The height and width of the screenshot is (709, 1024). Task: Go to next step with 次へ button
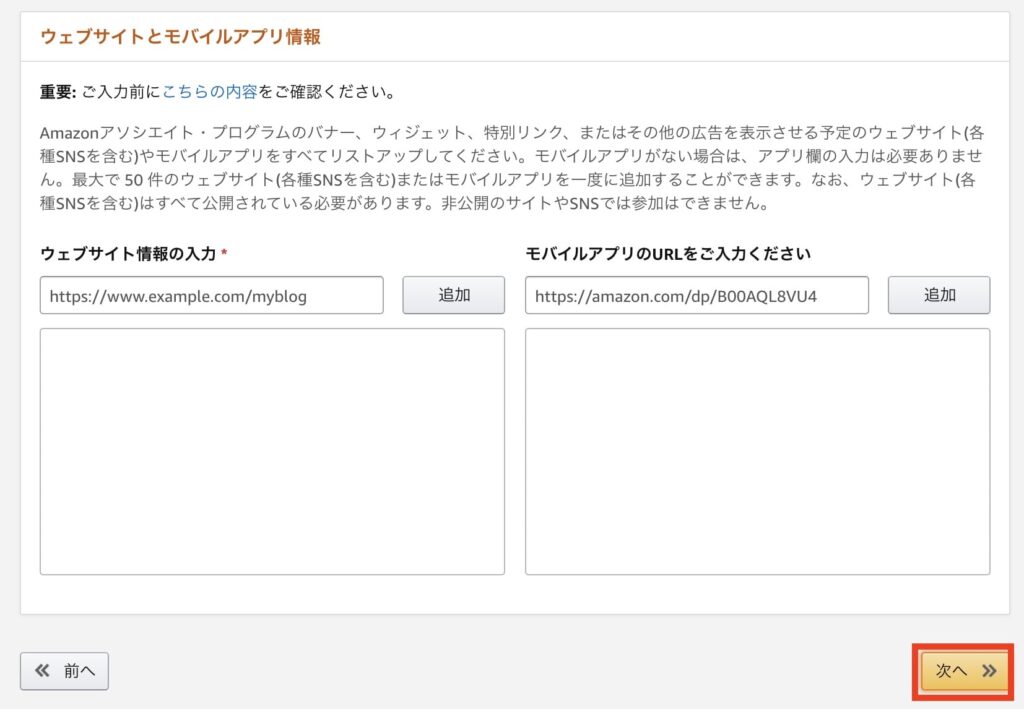pyautogui.click(x=964, y=670)
